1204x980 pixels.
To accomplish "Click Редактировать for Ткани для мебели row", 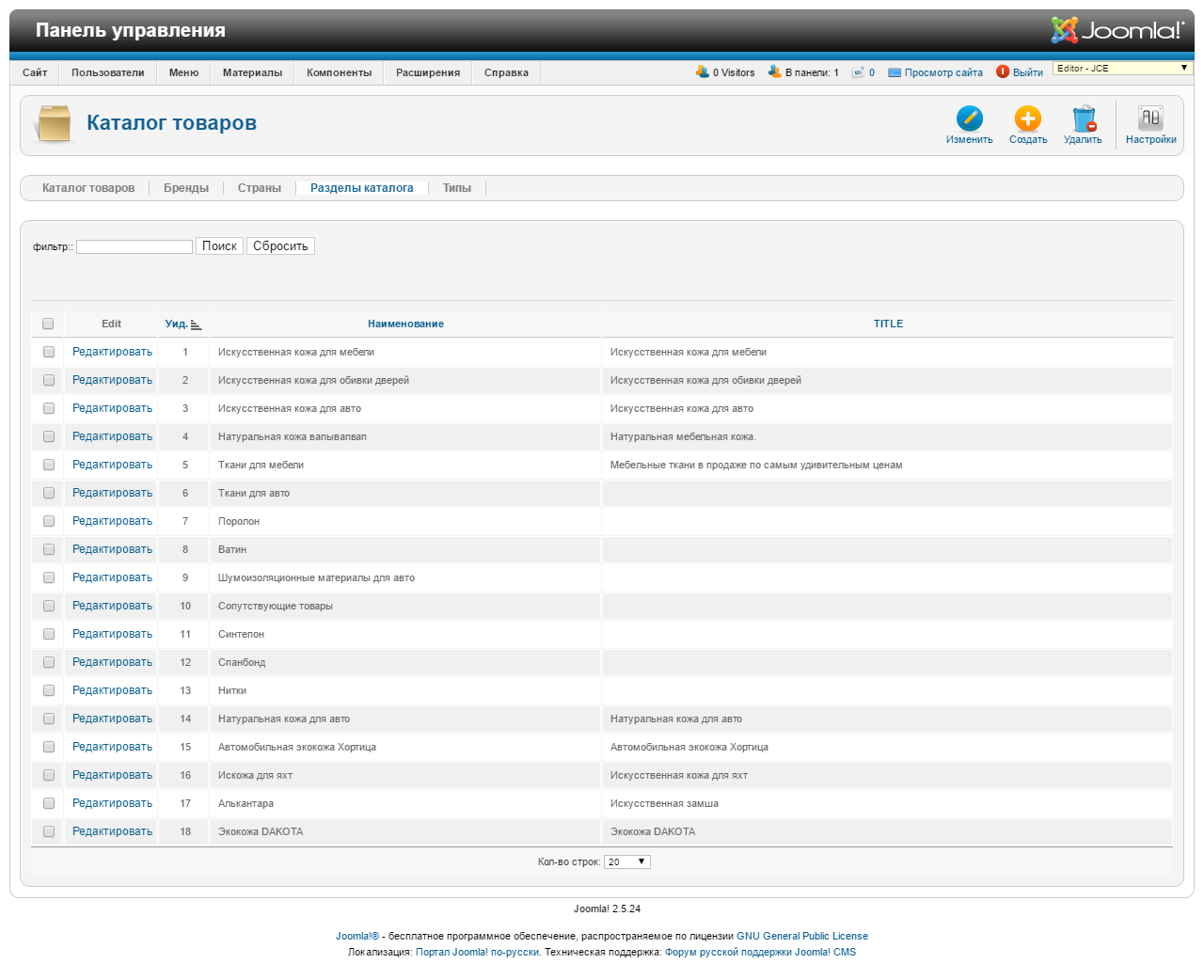I will point(112,465).
